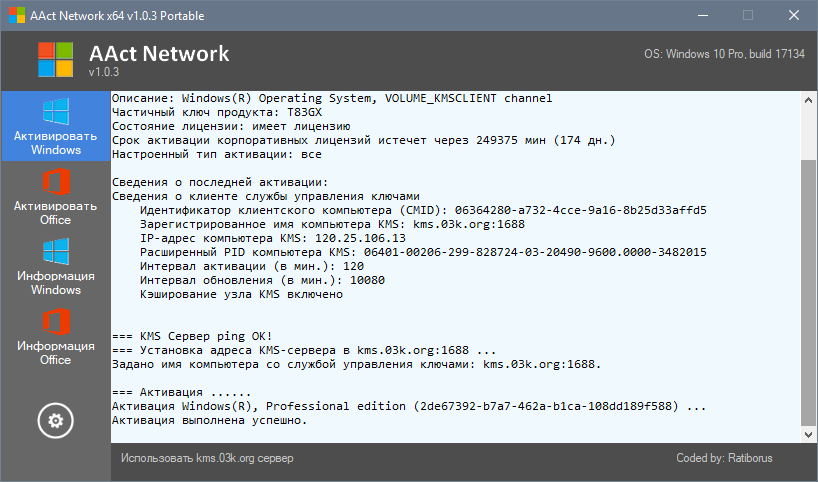The height and width of the screenshot is (482, 818).
Task: Open Информация Office section
Action: point(56,336)
